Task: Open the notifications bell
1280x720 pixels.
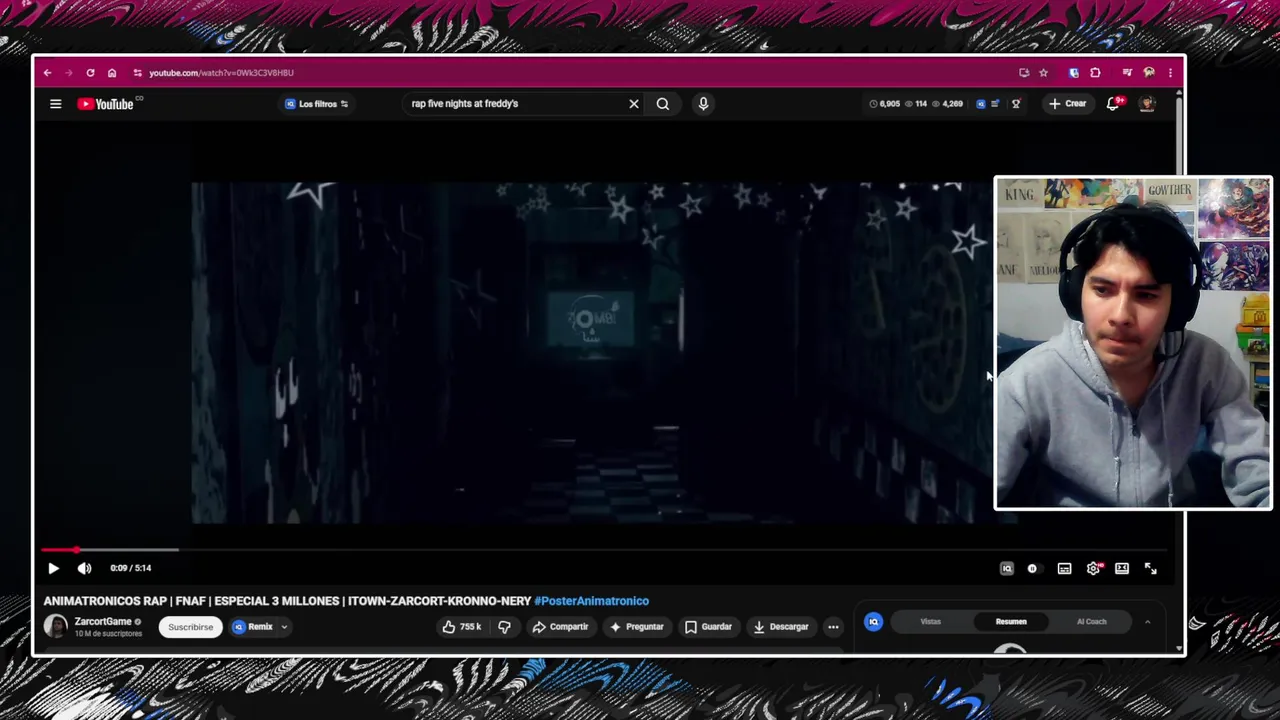Action: [1113, 104]
